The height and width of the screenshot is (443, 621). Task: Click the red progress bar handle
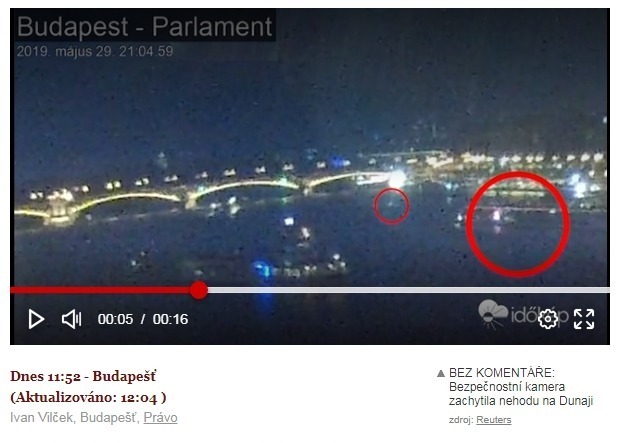click(x=199, y=290)
